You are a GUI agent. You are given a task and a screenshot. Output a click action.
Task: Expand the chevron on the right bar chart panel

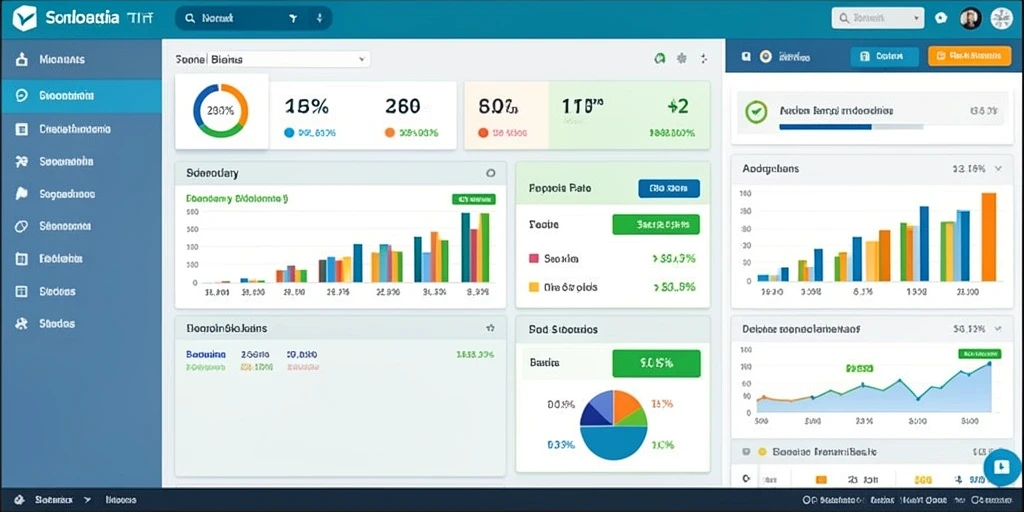(x=998, y=168)
